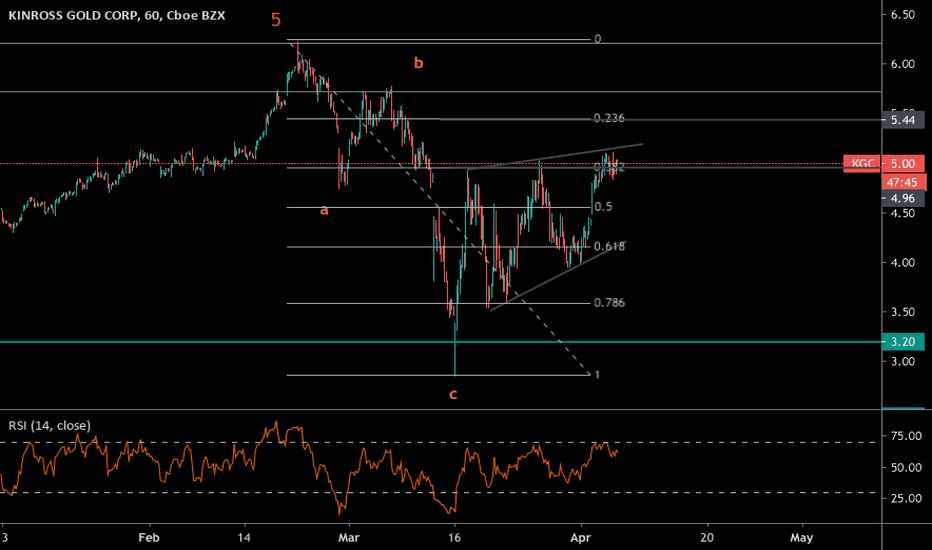Click the Fibonacci 0.618 level label
The width and height of the screenshot is (932, 550).
click(609, 246)
